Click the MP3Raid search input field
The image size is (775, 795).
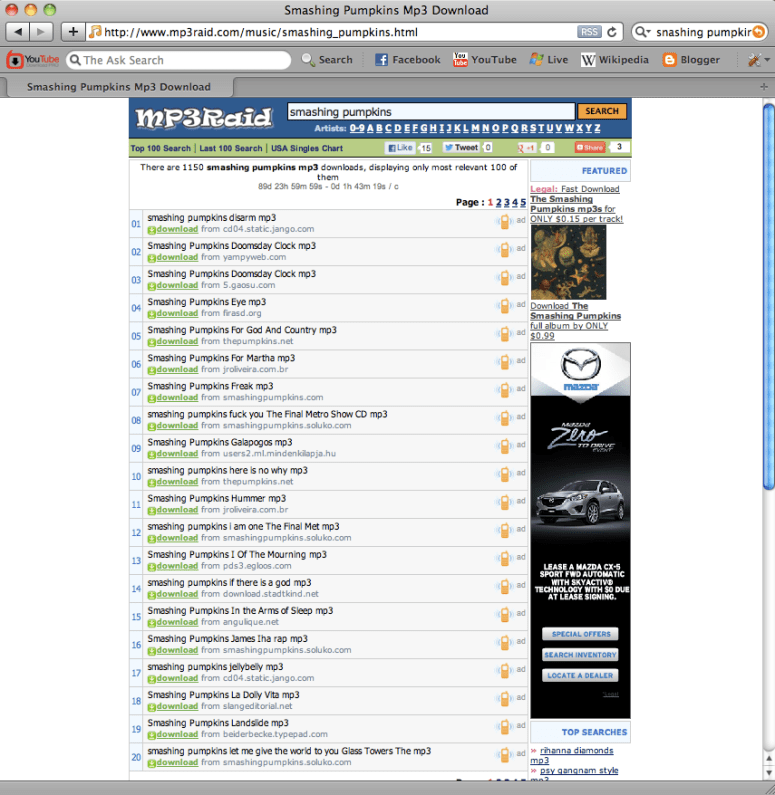click(430, 112)
